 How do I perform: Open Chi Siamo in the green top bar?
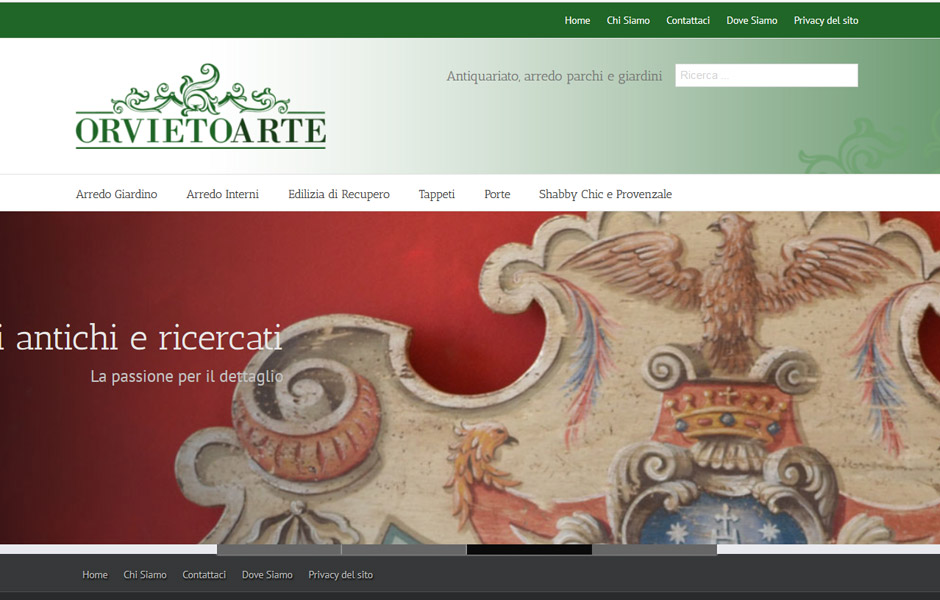coord(628,20)
